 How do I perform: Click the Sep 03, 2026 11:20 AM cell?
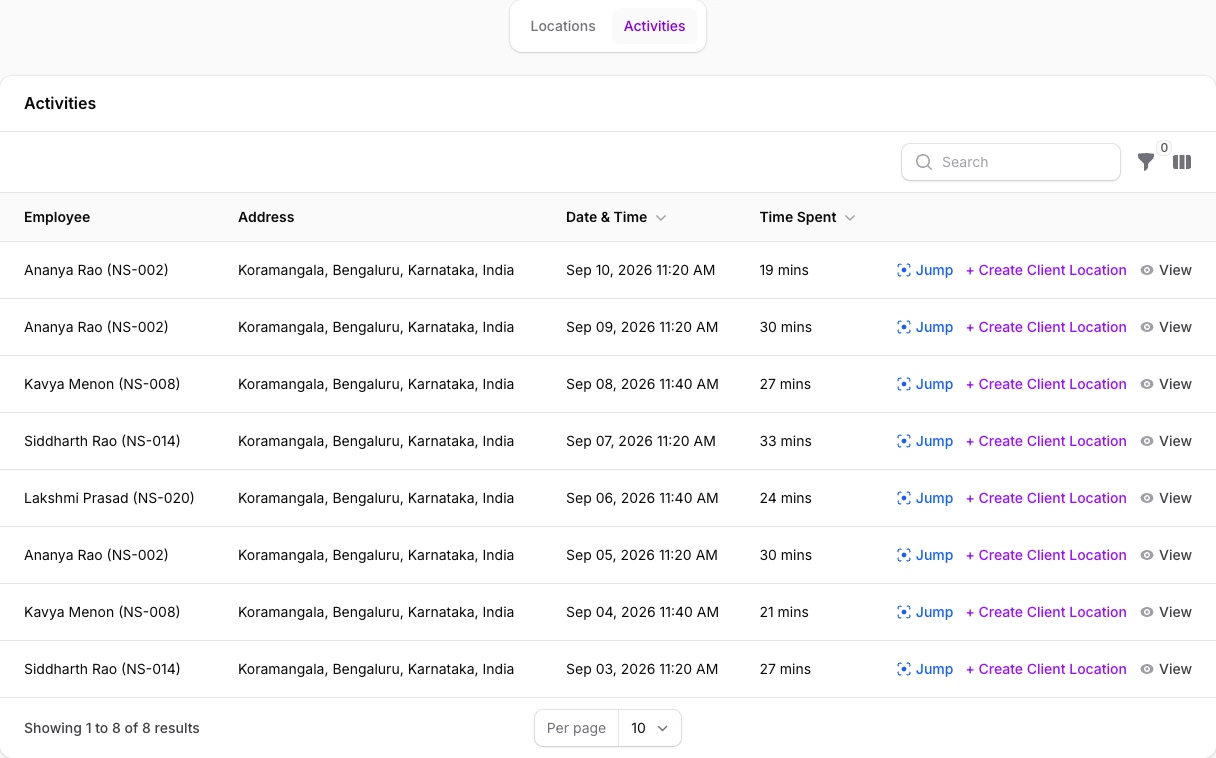(642, 669)
